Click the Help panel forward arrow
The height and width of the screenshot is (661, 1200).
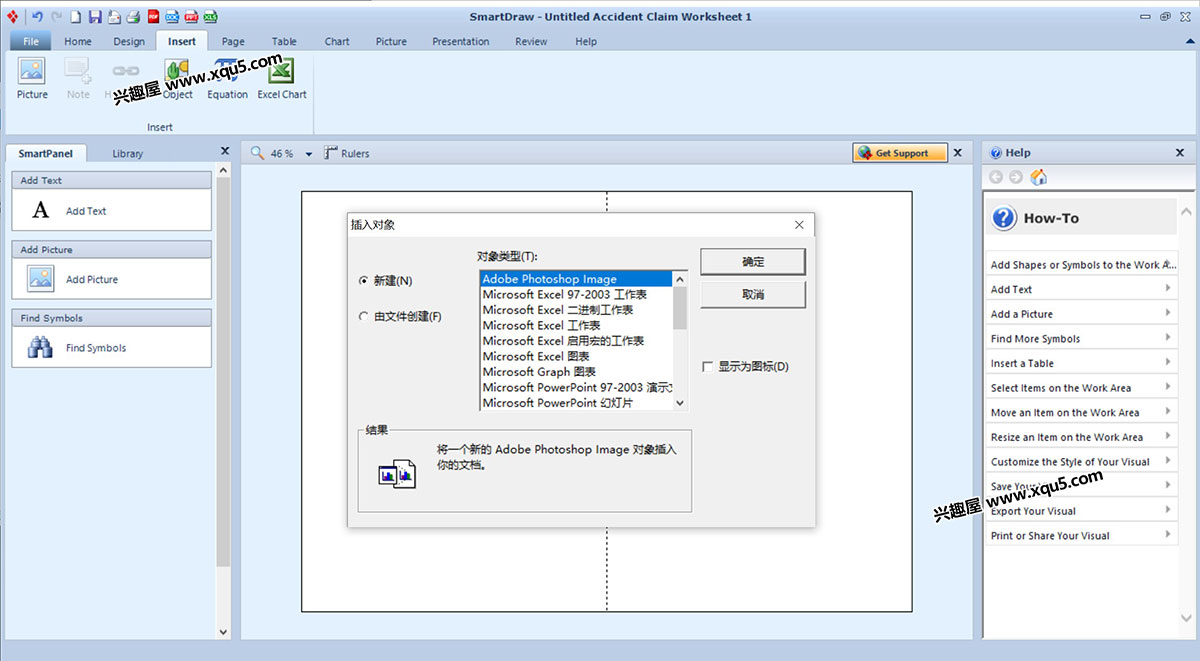click(x=1016, y=177)
